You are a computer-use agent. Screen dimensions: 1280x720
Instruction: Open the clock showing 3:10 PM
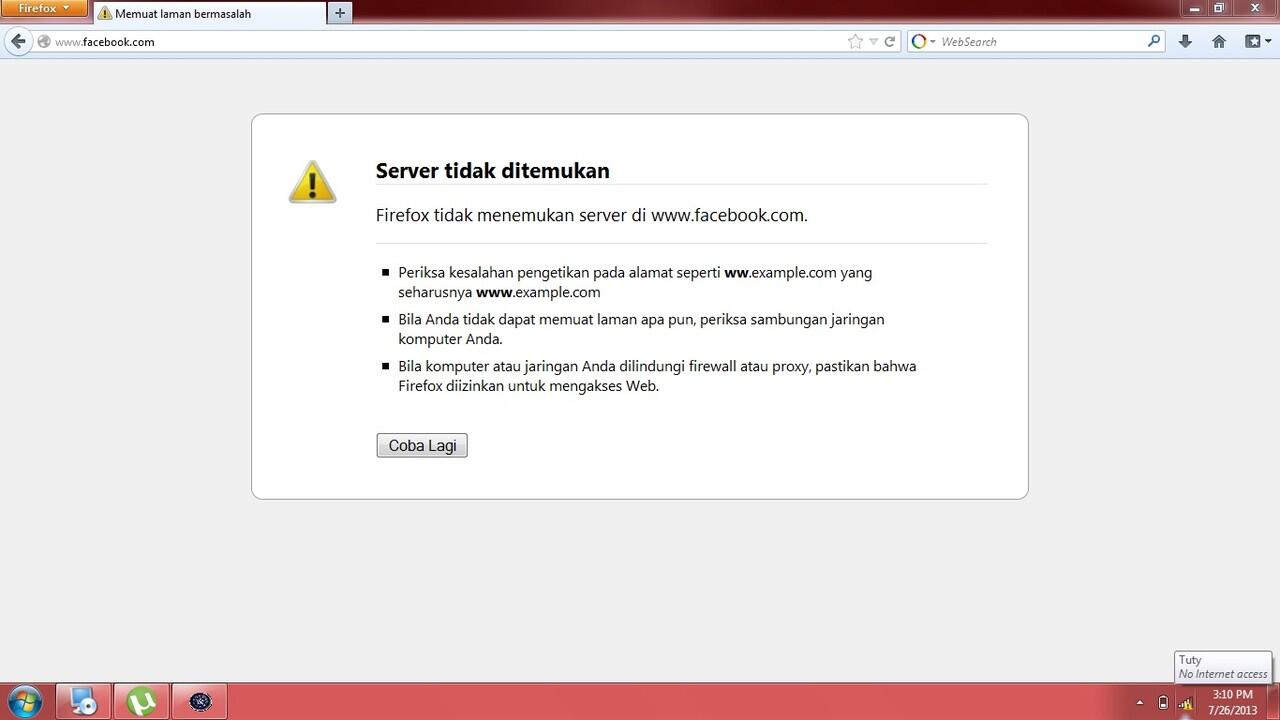pyautogui.click(x=1232, y=702)
